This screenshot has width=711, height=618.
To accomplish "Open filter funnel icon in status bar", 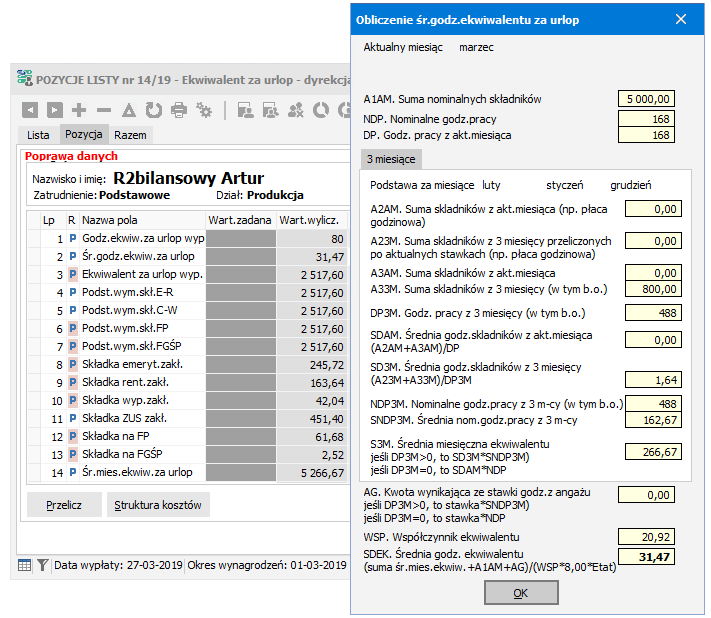I will [43, 565].
